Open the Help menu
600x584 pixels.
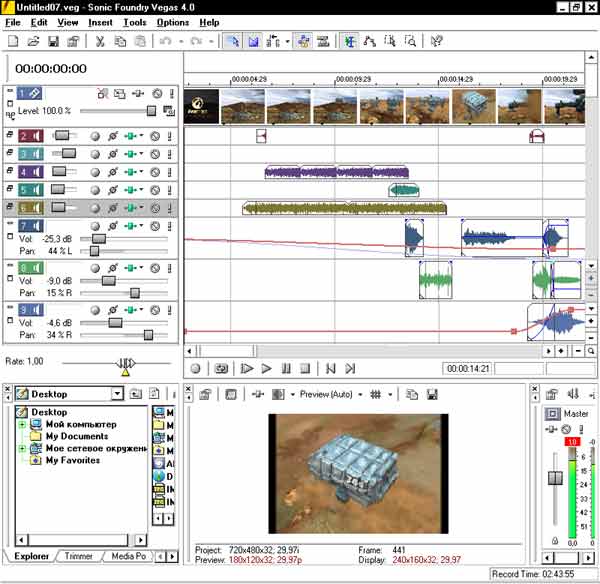(209, 23)
